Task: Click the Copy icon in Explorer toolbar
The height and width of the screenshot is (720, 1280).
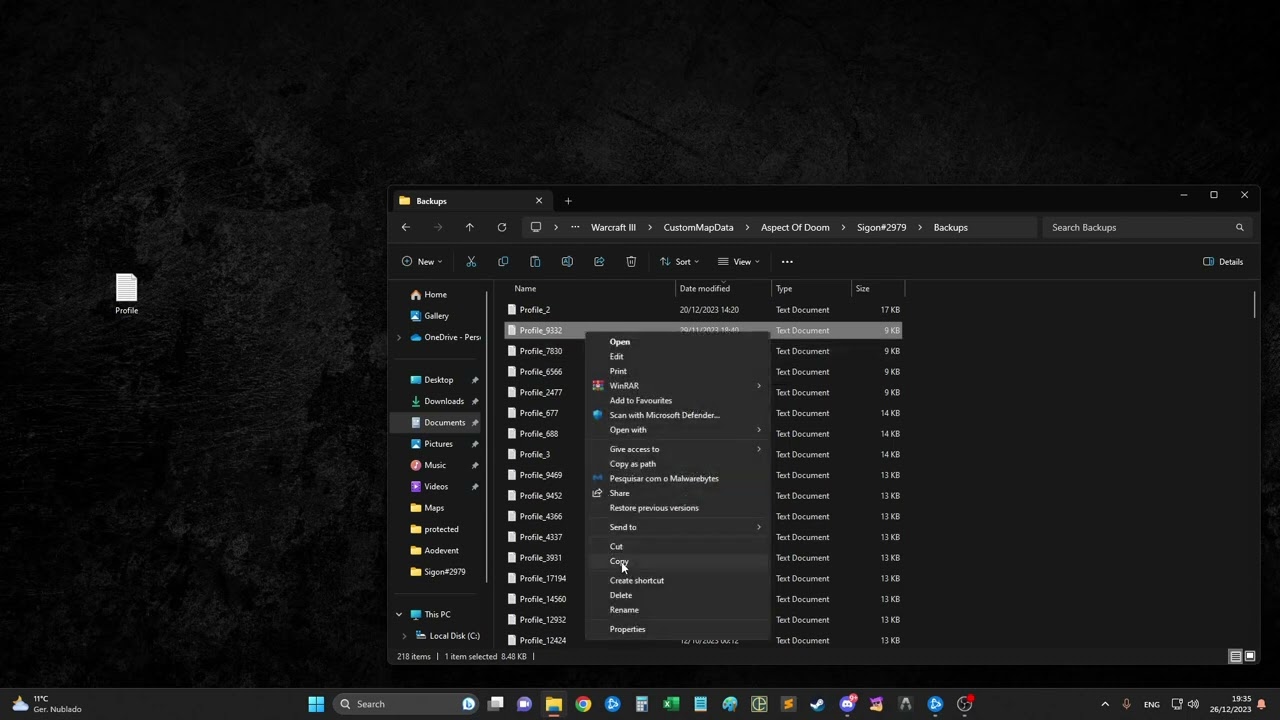Action: click(503, 262)
